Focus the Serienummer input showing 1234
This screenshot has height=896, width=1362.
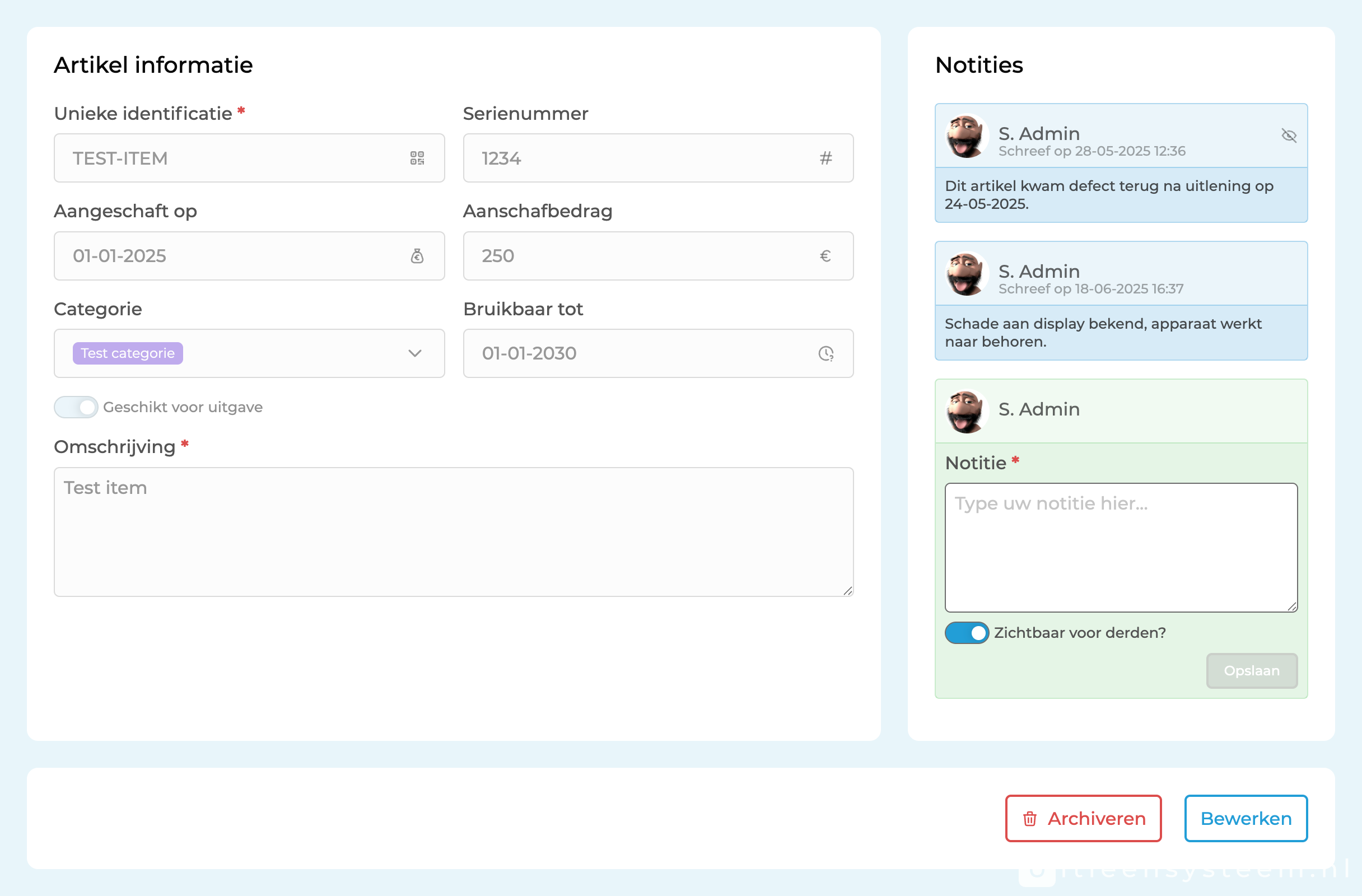click(x=658, y=158)
